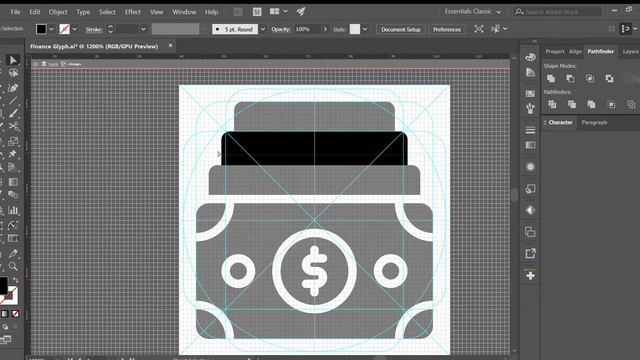Expand the Opacity arrow
This screenshot has height=360, width=640.
coord(325,29)
